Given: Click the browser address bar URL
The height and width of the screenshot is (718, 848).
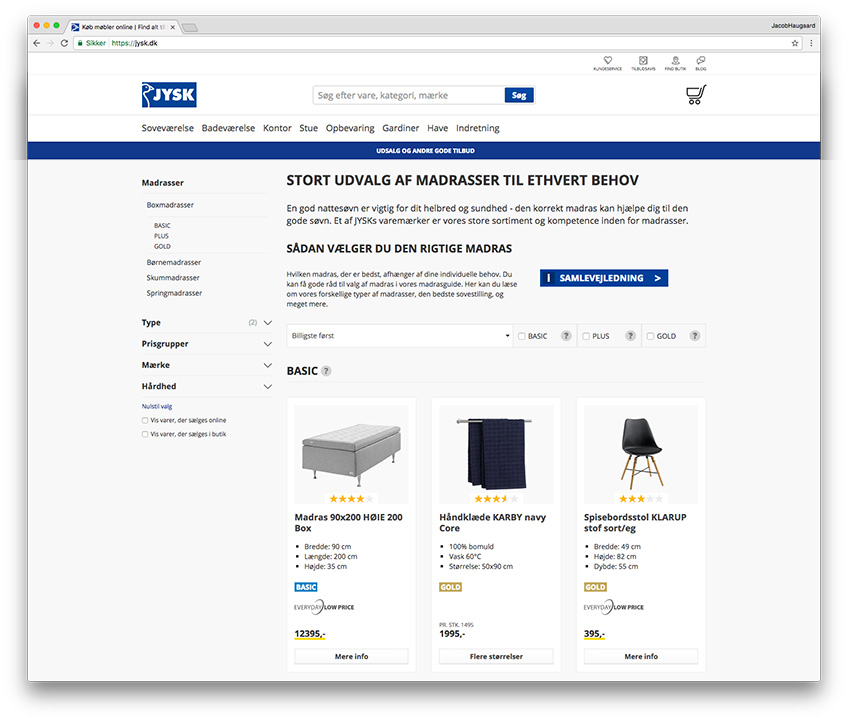Looking at the screenshot, I should coord(135,43).
